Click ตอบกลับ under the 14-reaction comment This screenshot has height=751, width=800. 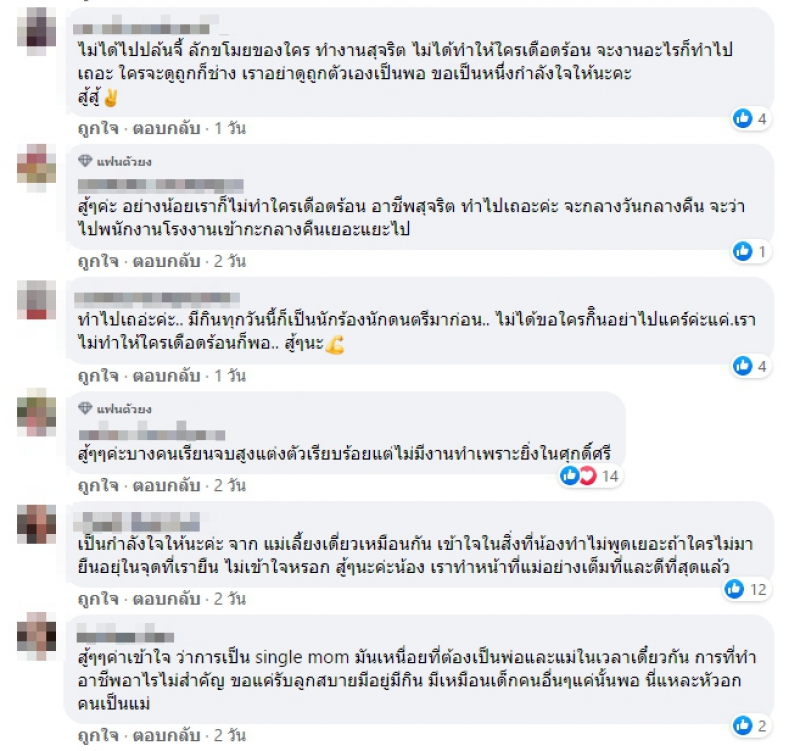coord(166,485)
